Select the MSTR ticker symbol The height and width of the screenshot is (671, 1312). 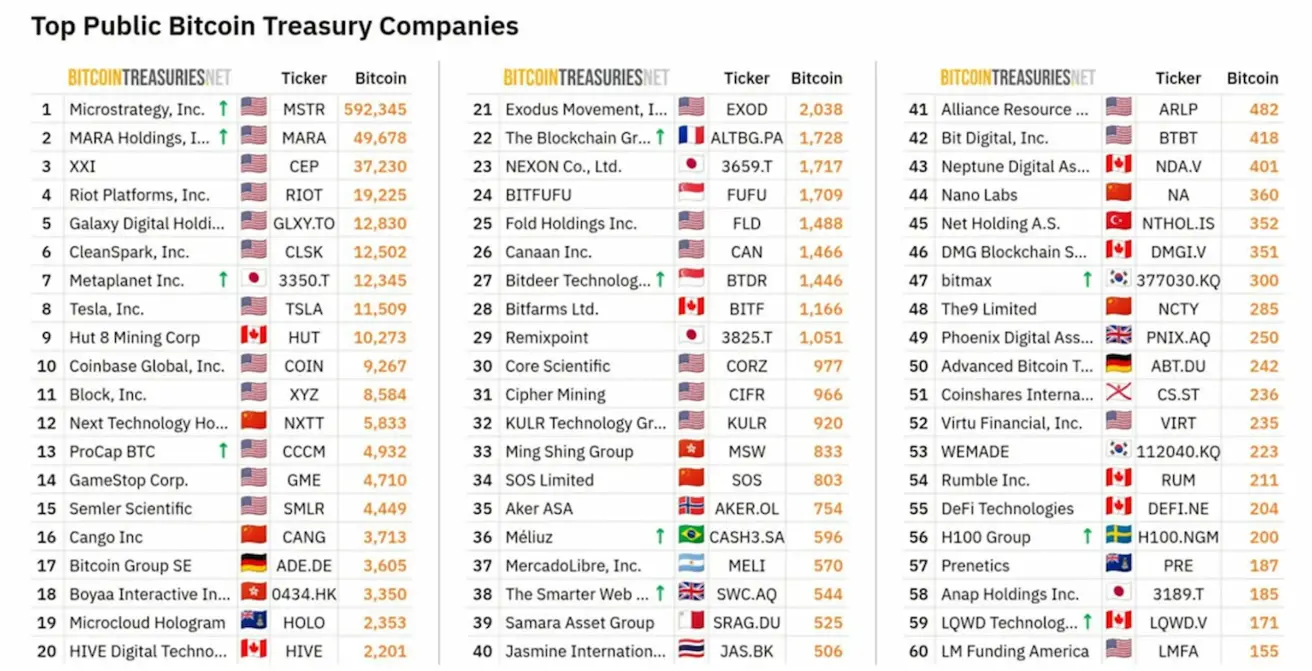[x=304, y=109]
